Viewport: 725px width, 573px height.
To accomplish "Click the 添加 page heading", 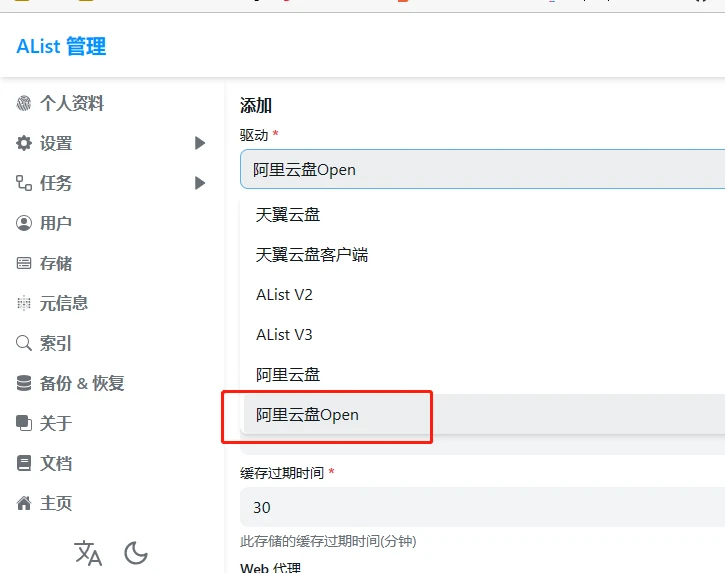I will point(256,105).
